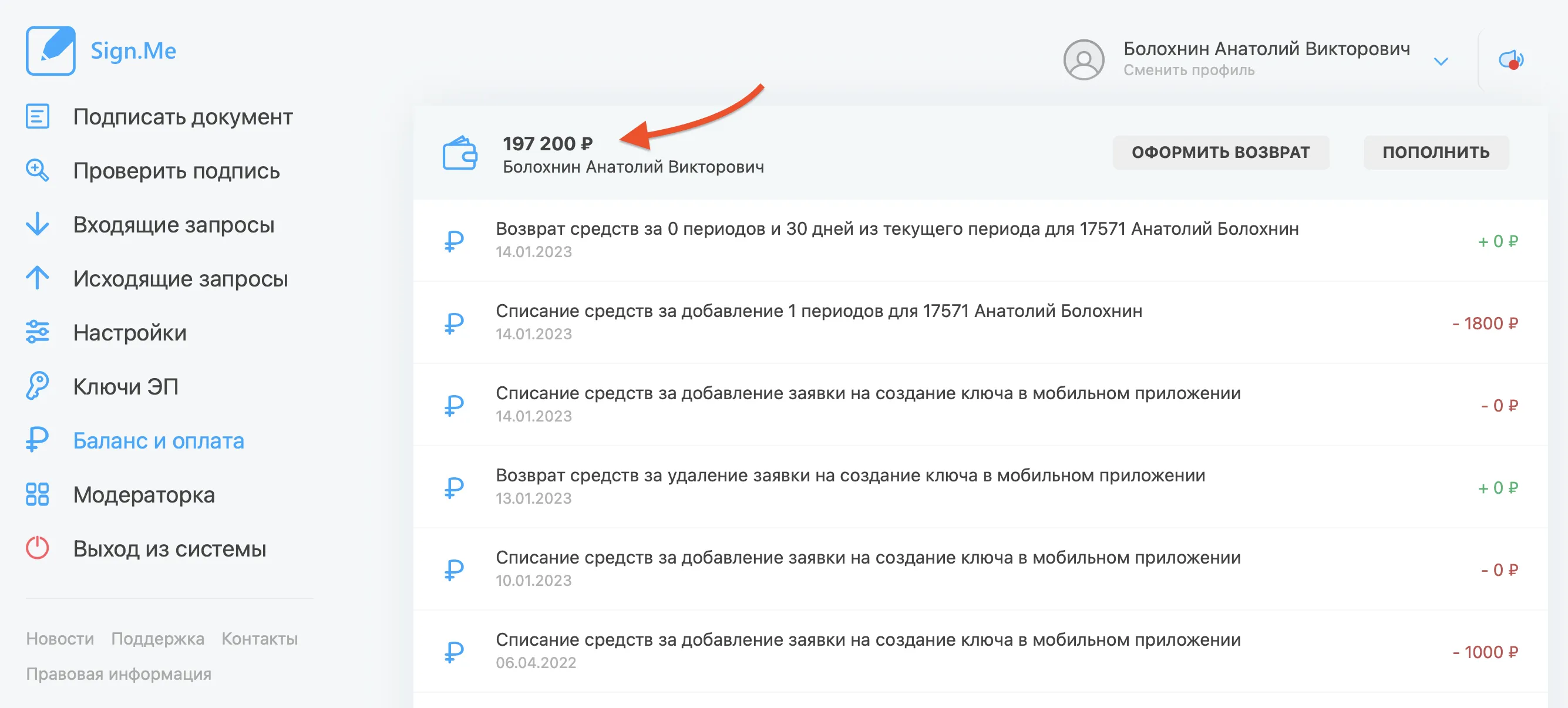The width and height of the screenshot is (1568, 708).
Task: Click the wallet icon in balance header
Action: [460, 153]
